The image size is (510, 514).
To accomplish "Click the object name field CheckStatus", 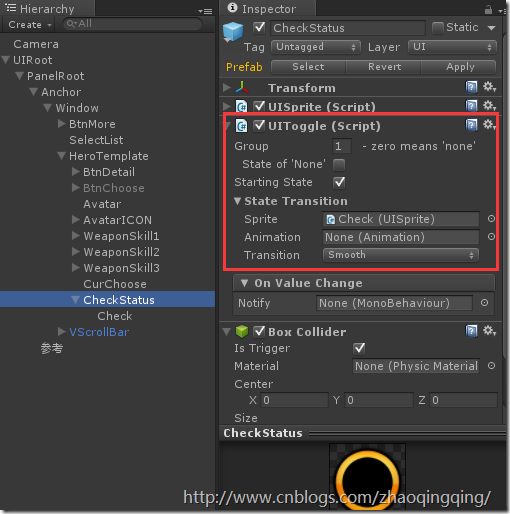I will click(348, 28).
